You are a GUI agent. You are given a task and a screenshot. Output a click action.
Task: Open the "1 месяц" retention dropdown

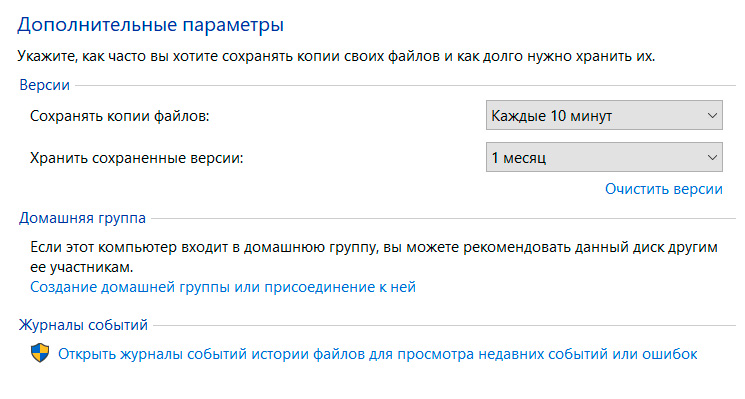(604, 157)
